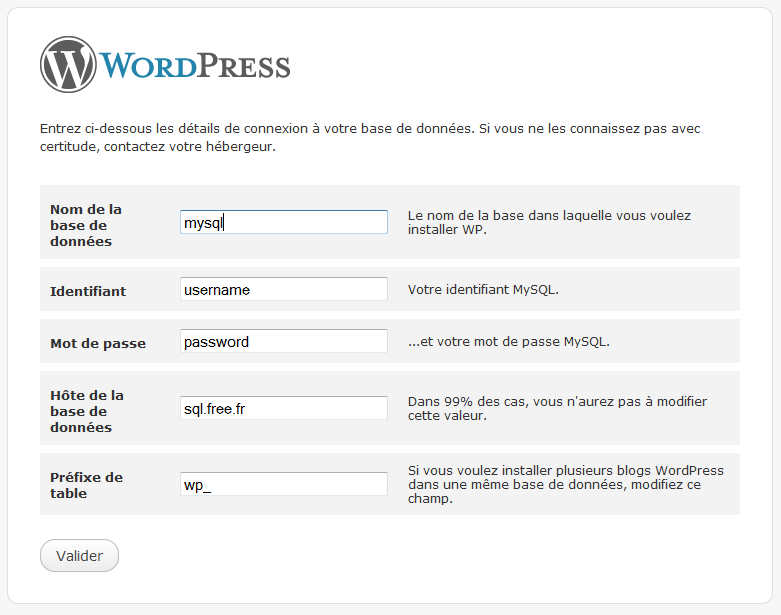Click the intro paragraph 'Entrez ci-dessous les détails'
This screenshot has height=615, width=781.
(370, 137)
